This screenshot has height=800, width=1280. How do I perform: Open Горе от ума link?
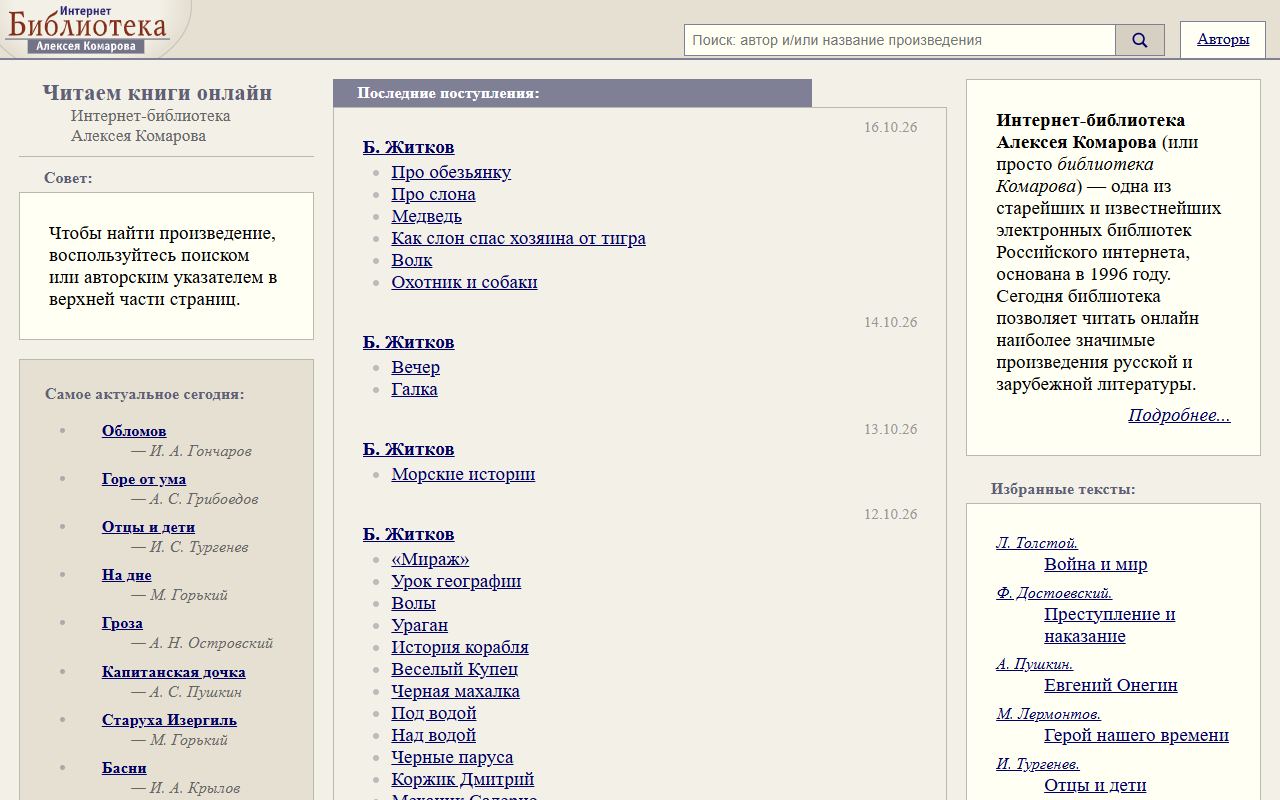pos(144,479)
